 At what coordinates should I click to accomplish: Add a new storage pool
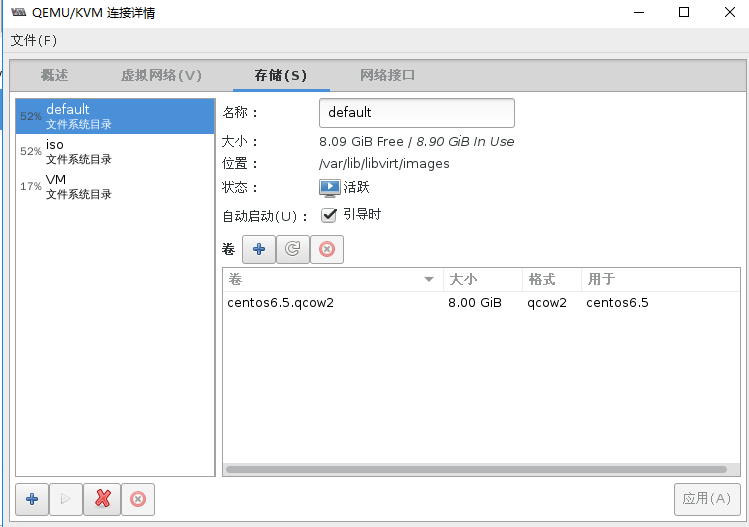[x=32, y=499]
